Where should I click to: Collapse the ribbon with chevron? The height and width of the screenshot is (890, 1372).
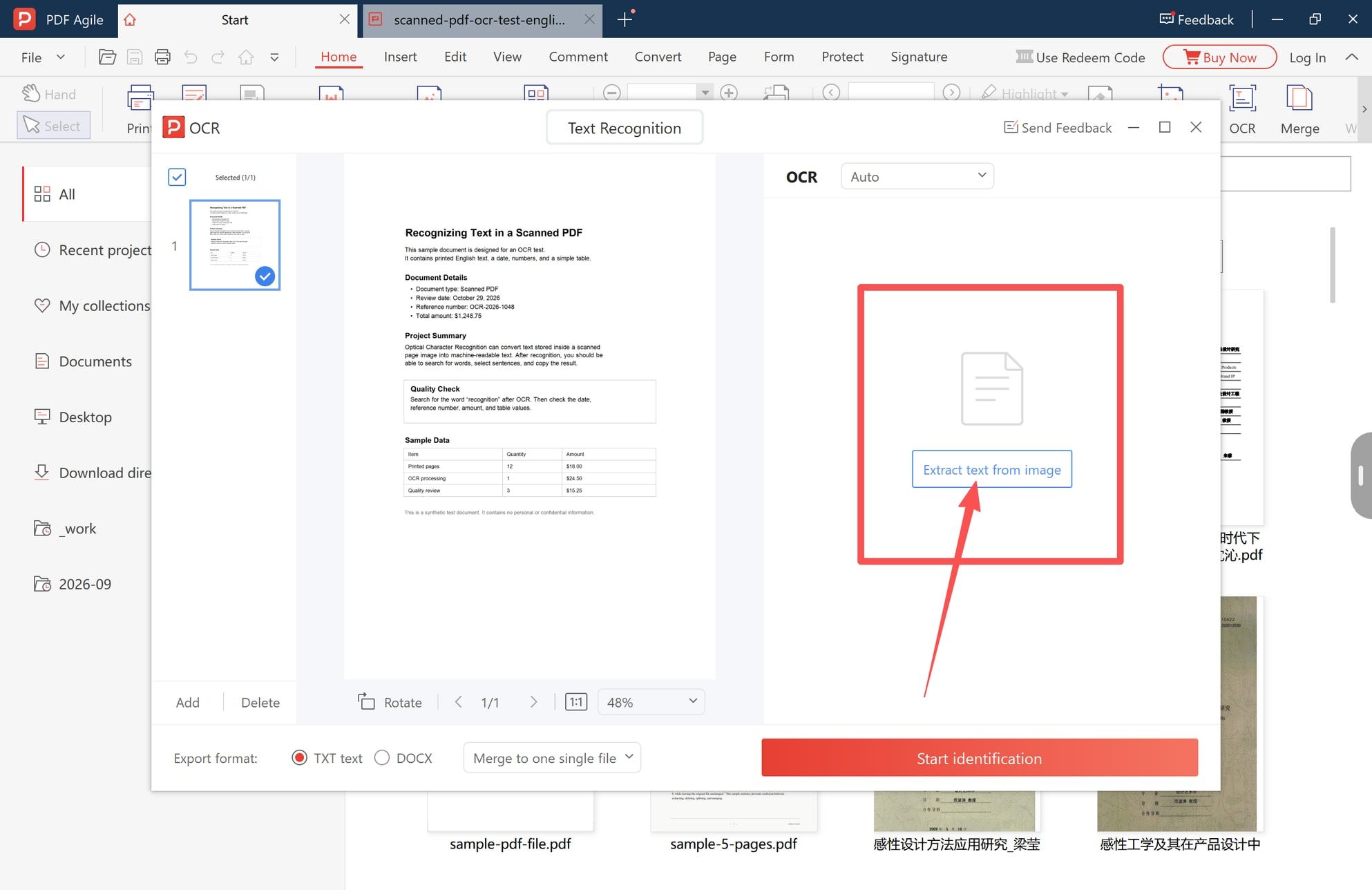(1352, 57)
